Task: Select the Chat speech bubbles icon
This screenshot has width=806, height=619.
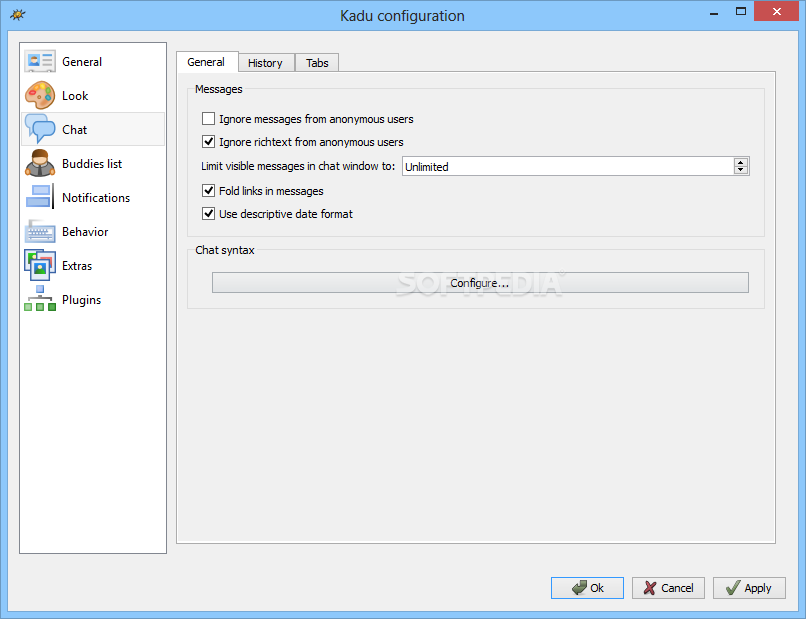Action: click(40, 129)
